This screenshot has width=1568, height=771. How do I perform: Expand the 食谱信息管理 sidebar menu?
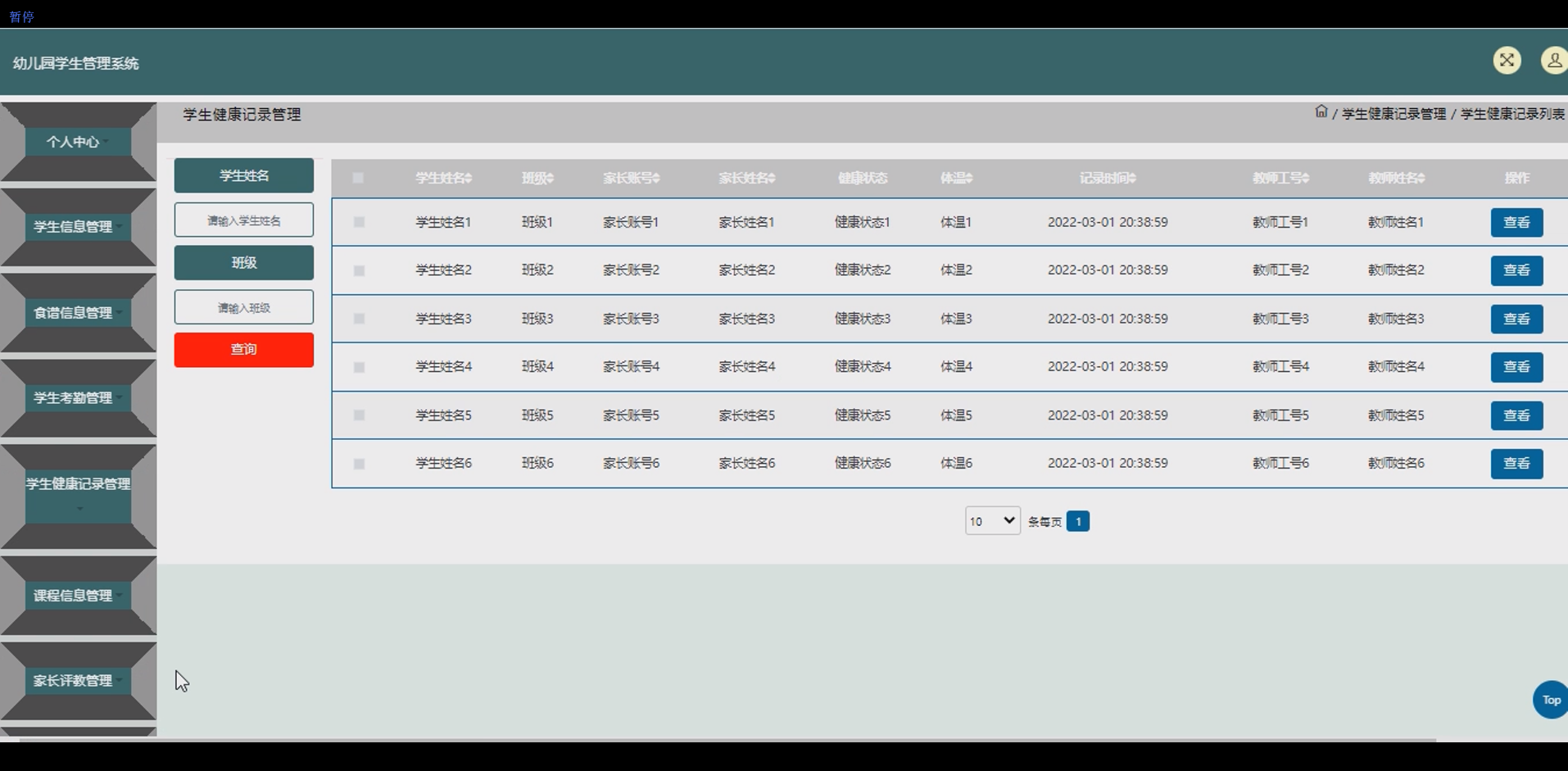[x=78, y=313]
